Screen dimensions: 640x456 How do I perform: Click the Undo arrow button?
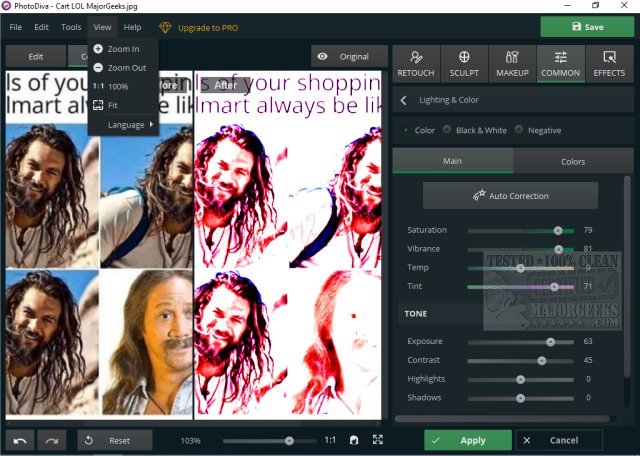click(x=21, y=440)
